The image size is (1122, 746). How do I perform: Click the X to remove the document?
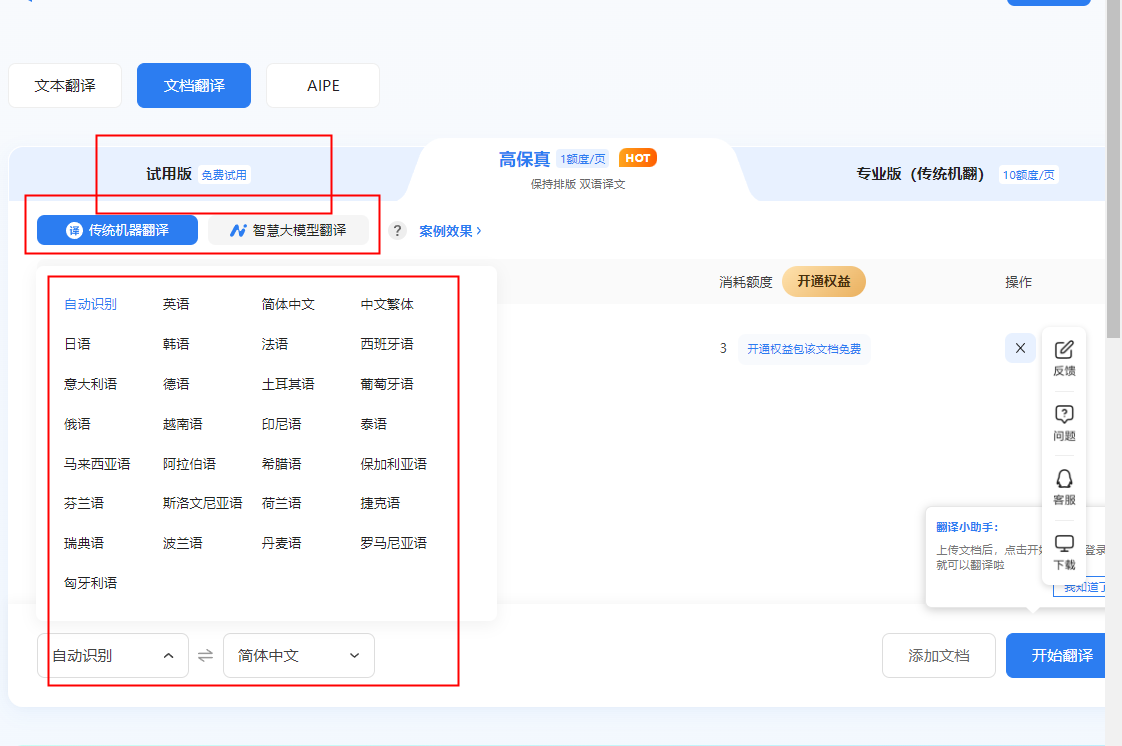[x=1020, y=348]
